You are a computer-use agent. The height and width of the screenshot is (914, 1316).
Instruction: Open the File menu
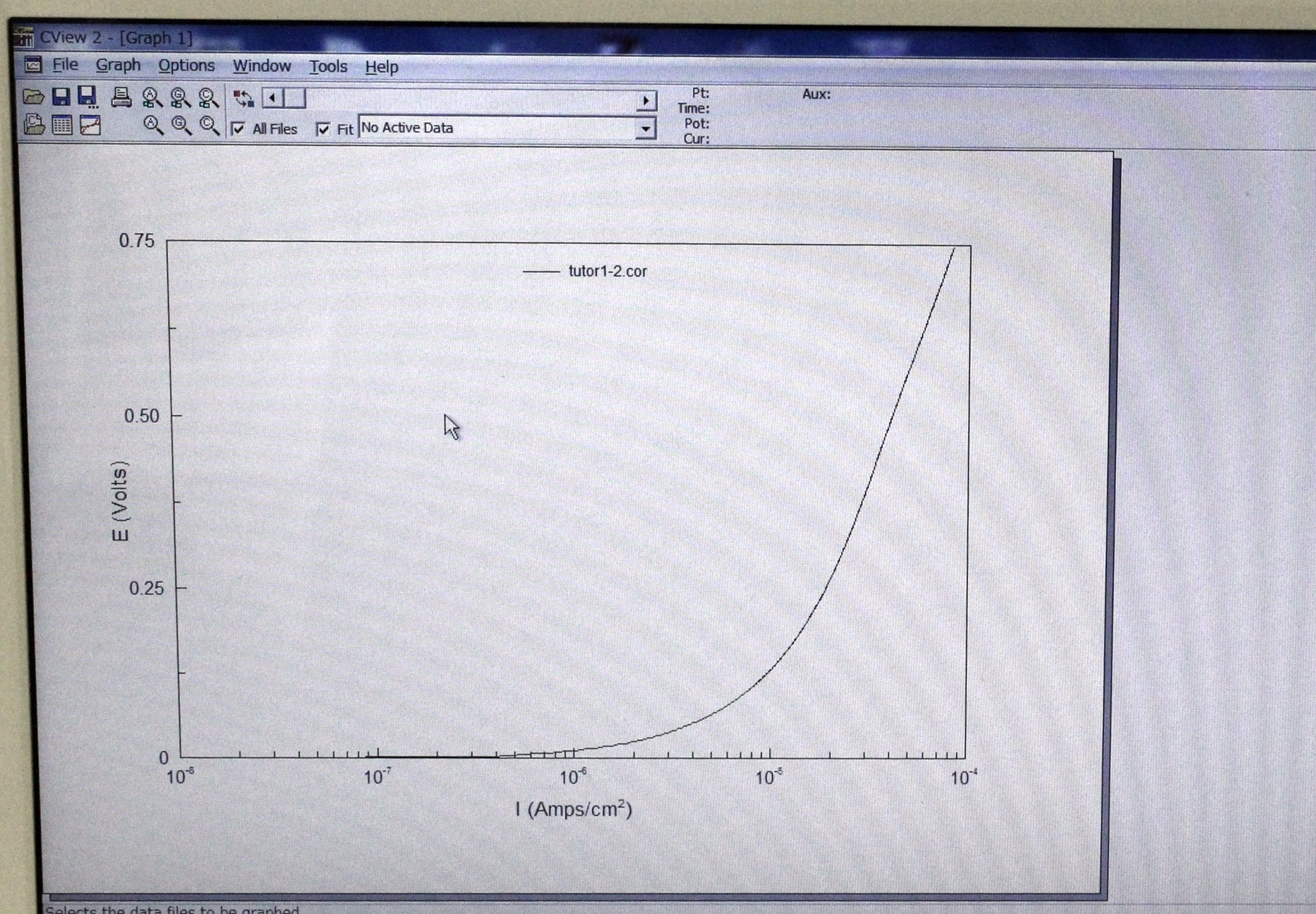[x=65, y=65]
